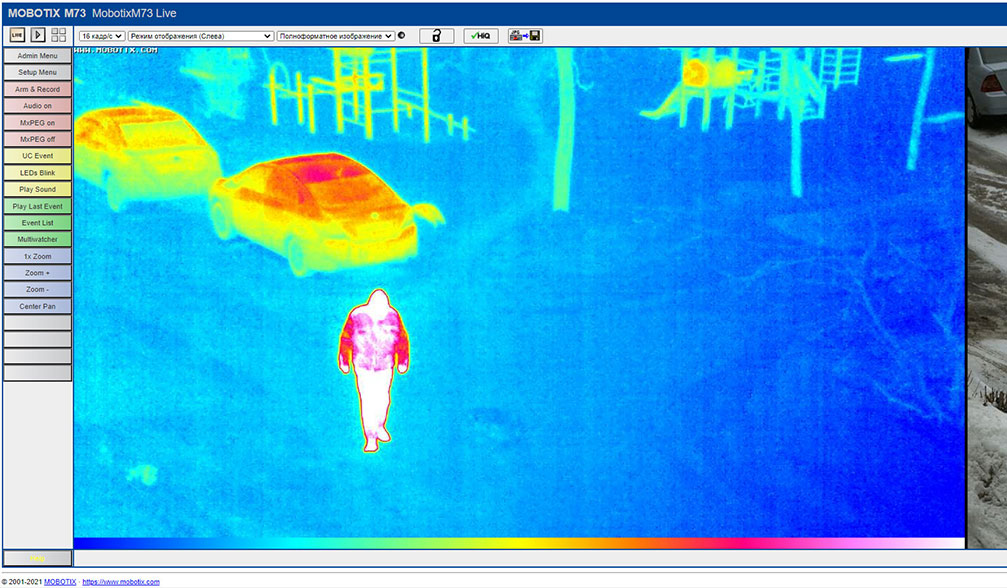
Task: Turn Audio on
Action: click(x=37, y=106)
